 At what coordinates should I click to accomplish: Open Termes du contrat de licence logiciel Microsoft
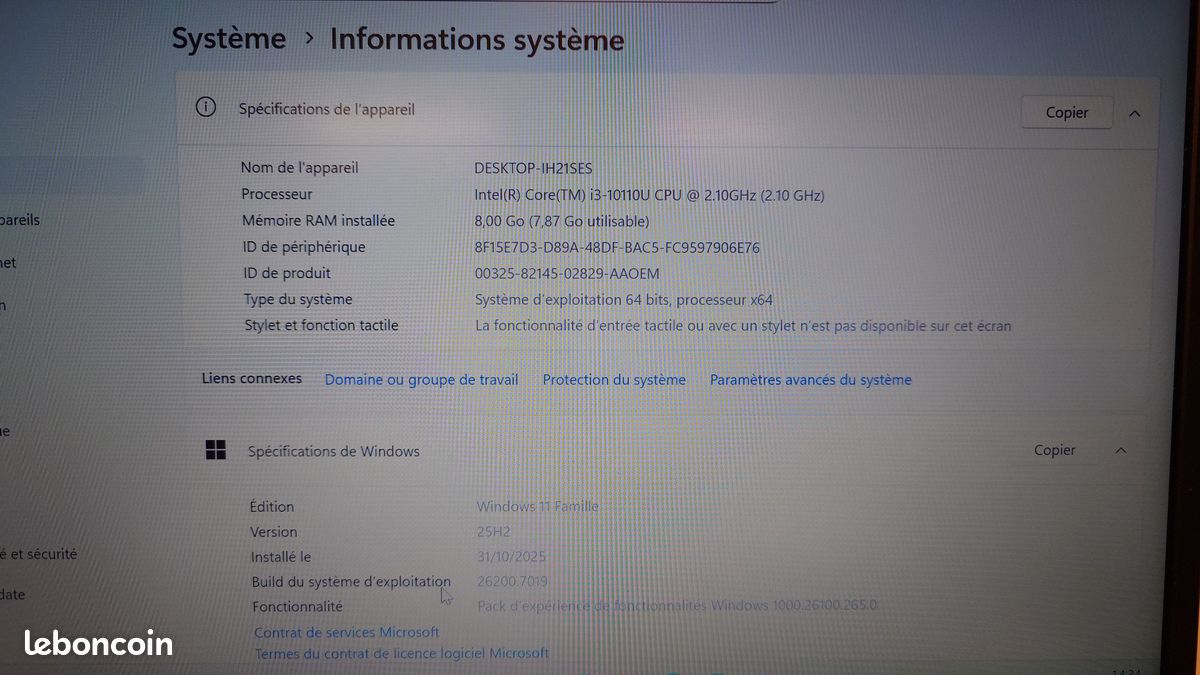[x=401, y=653]
